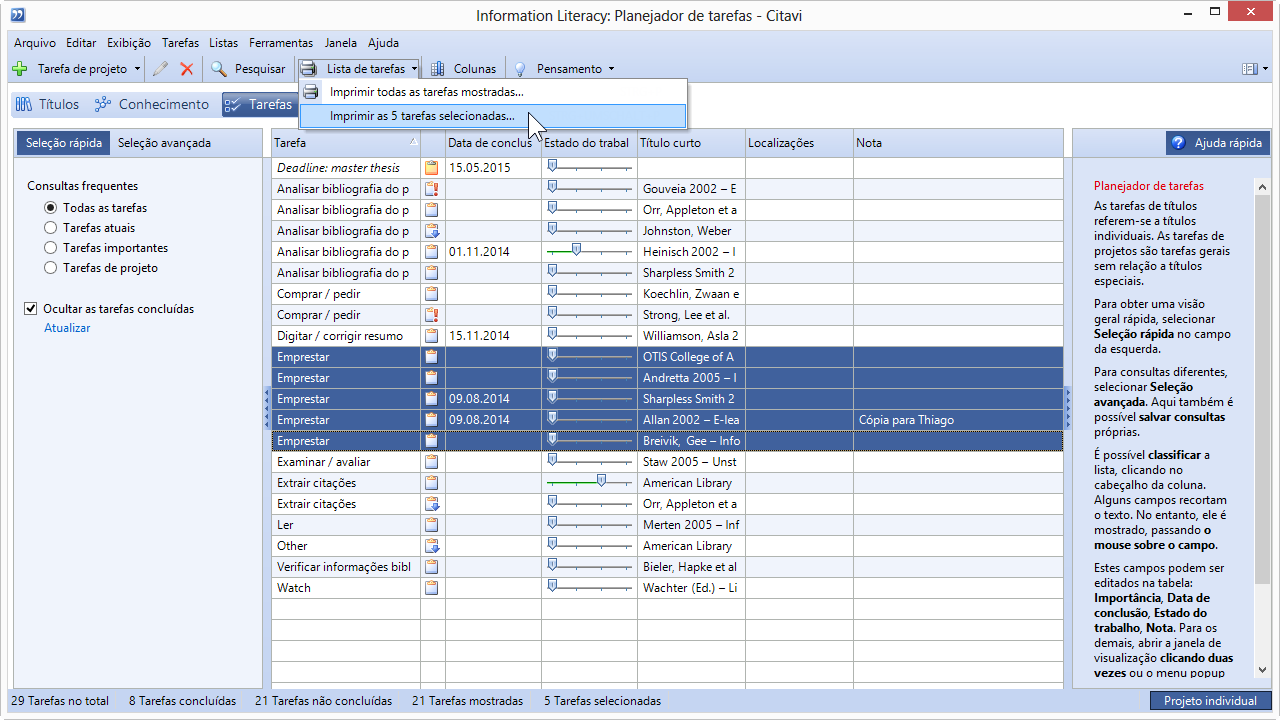Image resolution: width=1280 pixels, height=720 pixels.
Task: Click task icon in Strong, Lee et al. row
Action: (432, 315)
